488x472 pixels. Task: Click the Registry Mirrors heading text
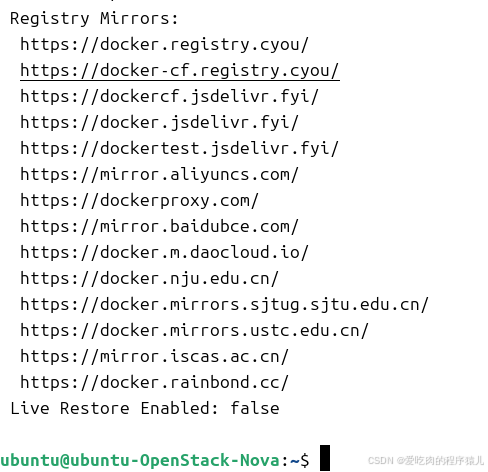coord(94,19)
